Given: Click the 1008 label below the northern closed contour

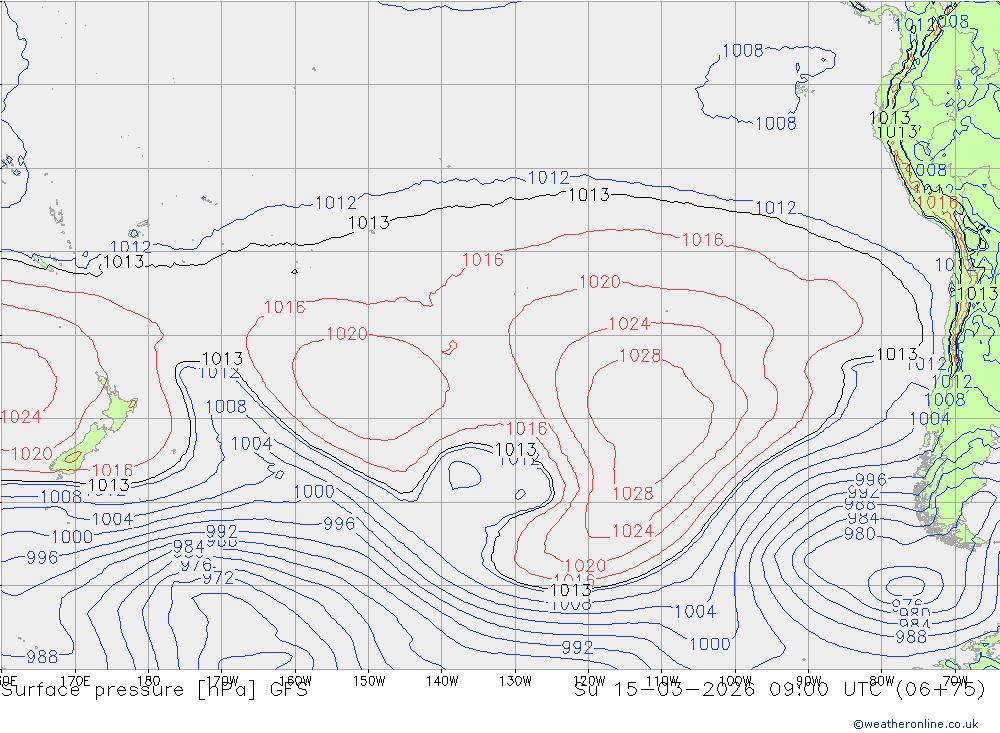Looking at the screenshot, I should [x=776, y=124].
